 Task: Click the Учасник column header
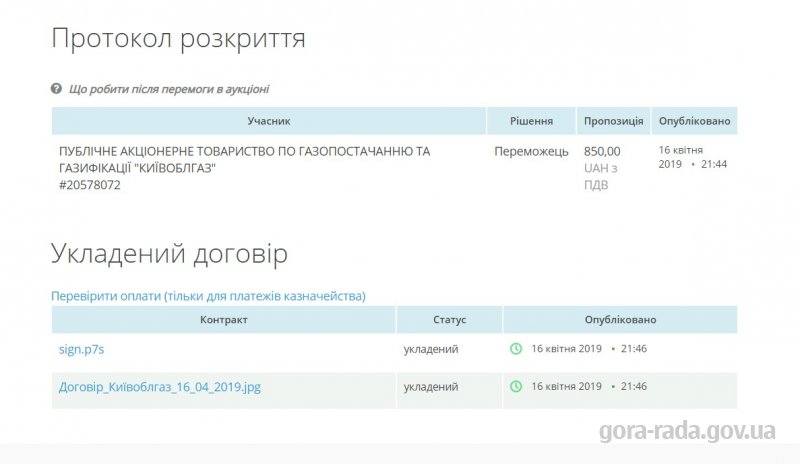pos(269,121)
